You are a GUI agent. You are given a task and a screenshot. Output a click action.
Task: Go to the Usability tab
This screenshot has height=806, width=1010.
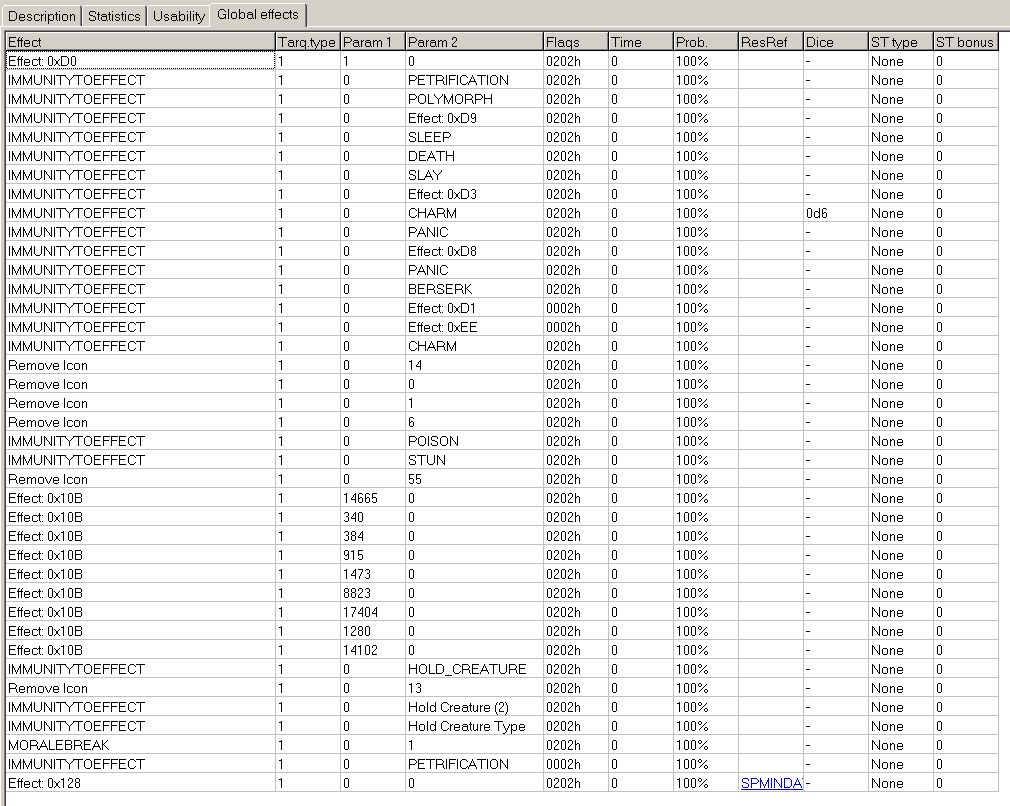click(178, 16)
